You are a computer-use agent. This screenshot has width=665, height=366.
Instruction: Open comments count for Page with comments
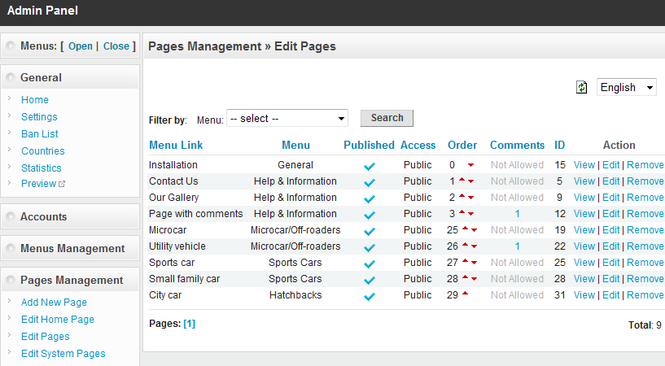pos(517,214)
